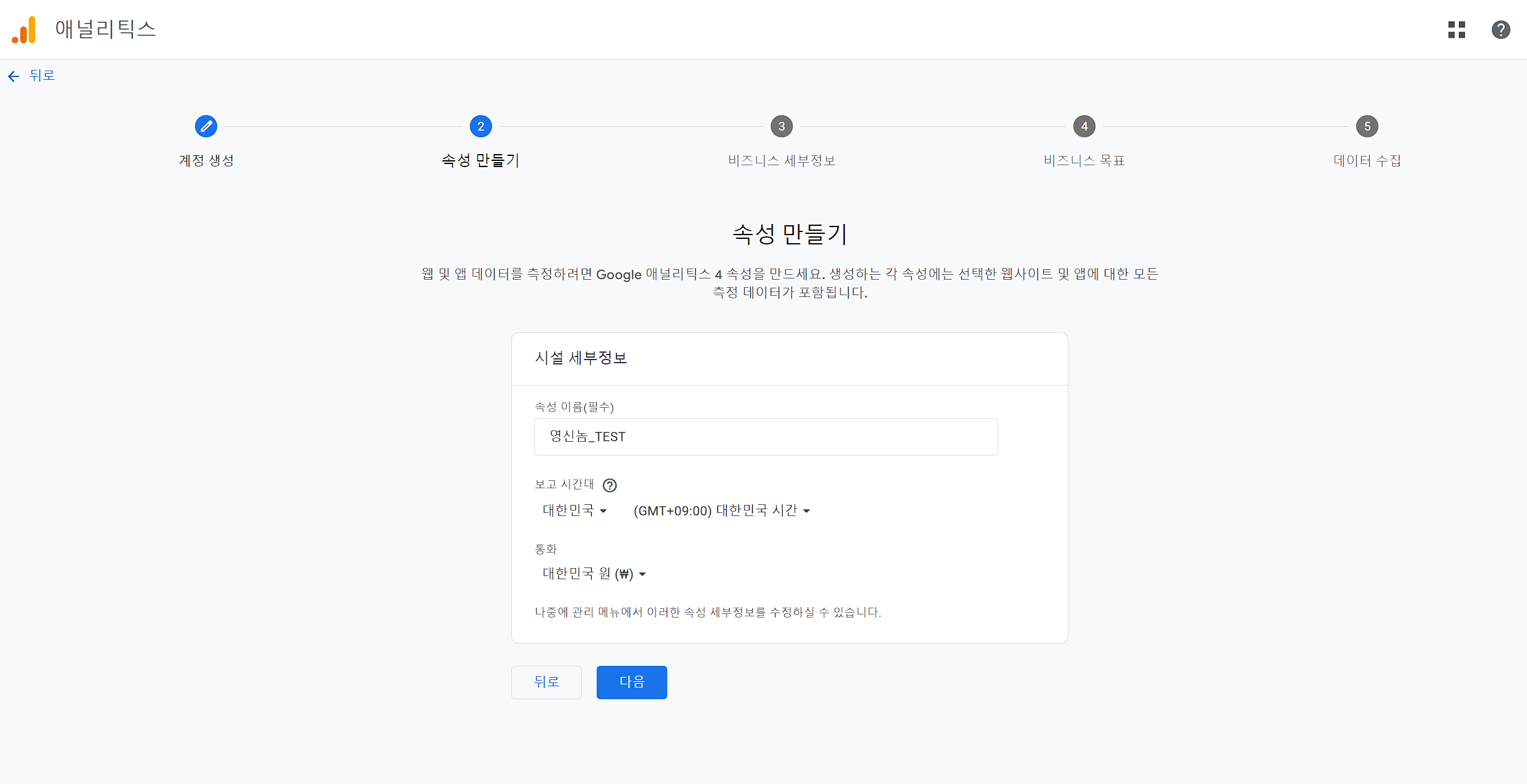Click the 속성 이름 input field
This screenshot has height=784, width=1527.
click(x=766, y=437)
